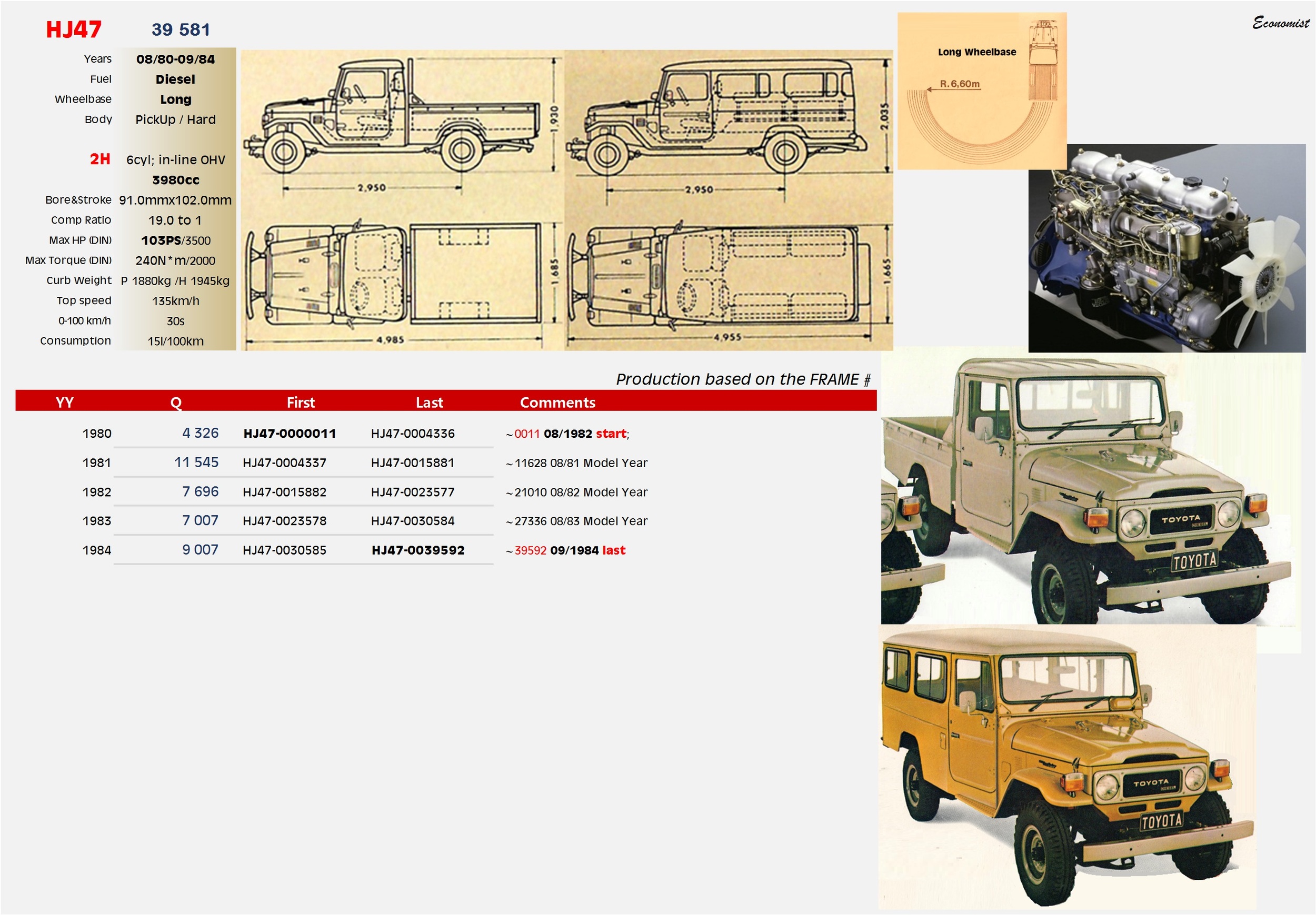Select first frame HJ47-0004337
The width and height of the screenshot is (1316, 915).
point(284,462)
